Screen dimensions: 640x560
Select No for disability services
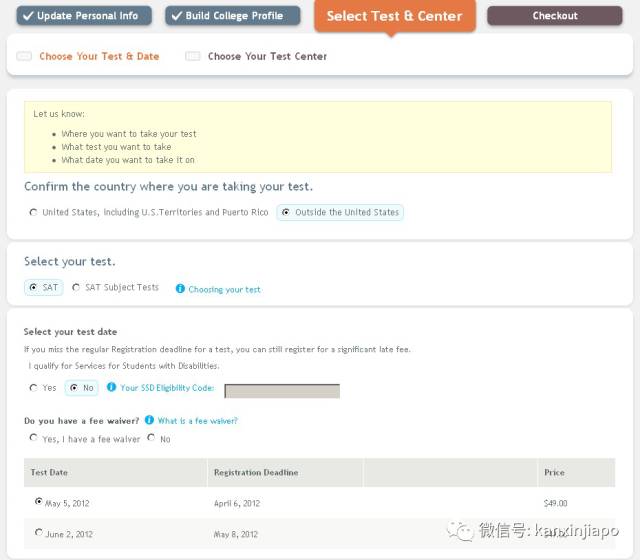(74, 388)
